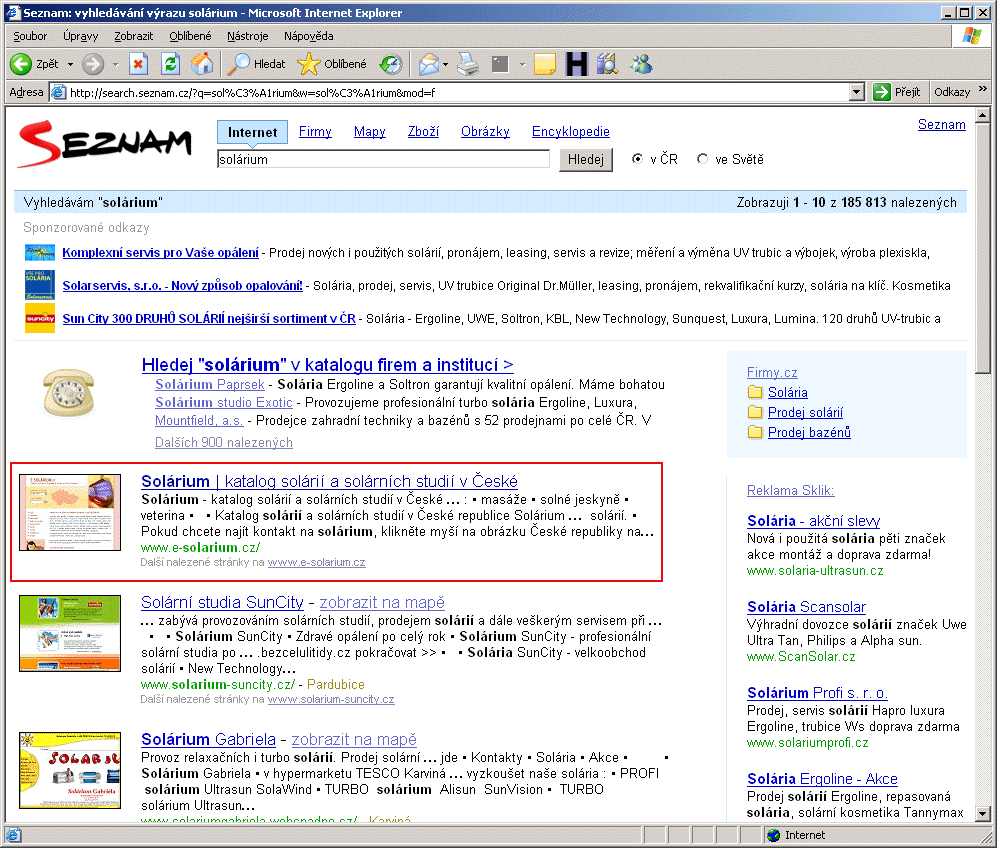Open the e-solarium result thumbnail
997x848 pixels.
click(x=70, y=512)
